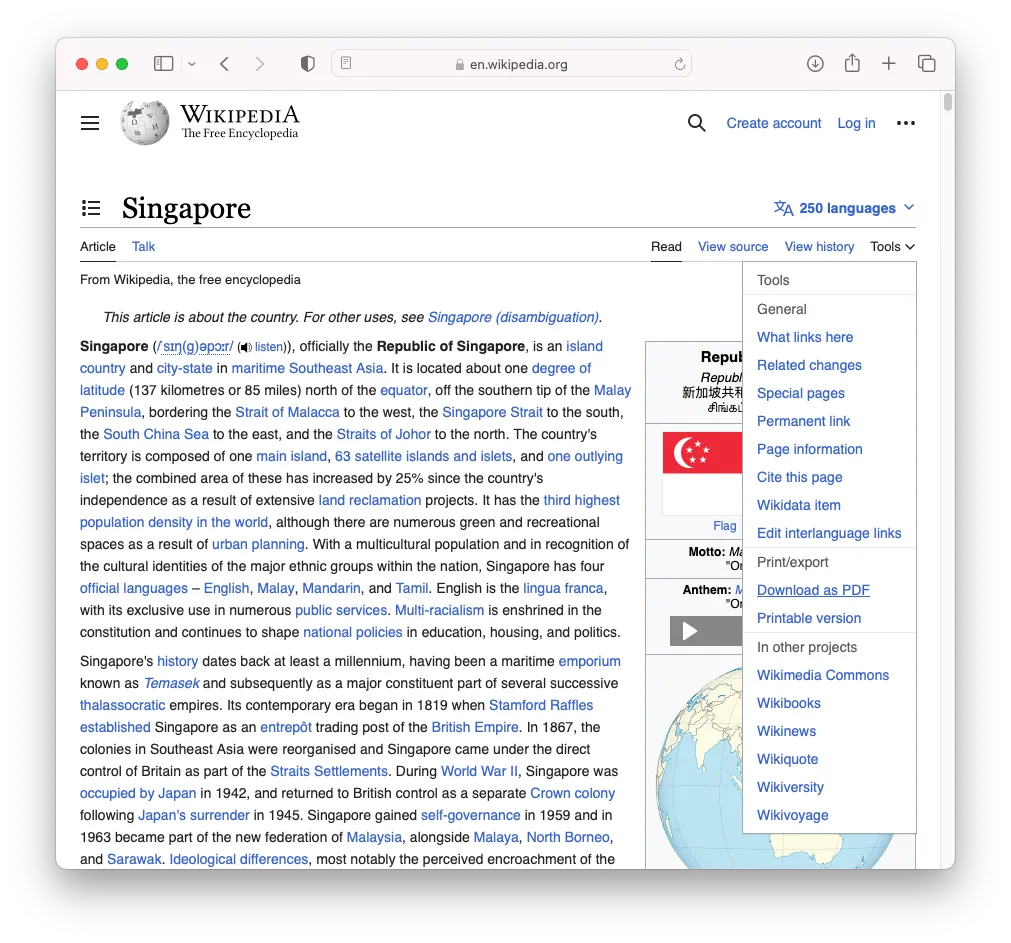Open Wikimedia Commons project link
This screenshot has width=1011, height=943.
point(823,675)
